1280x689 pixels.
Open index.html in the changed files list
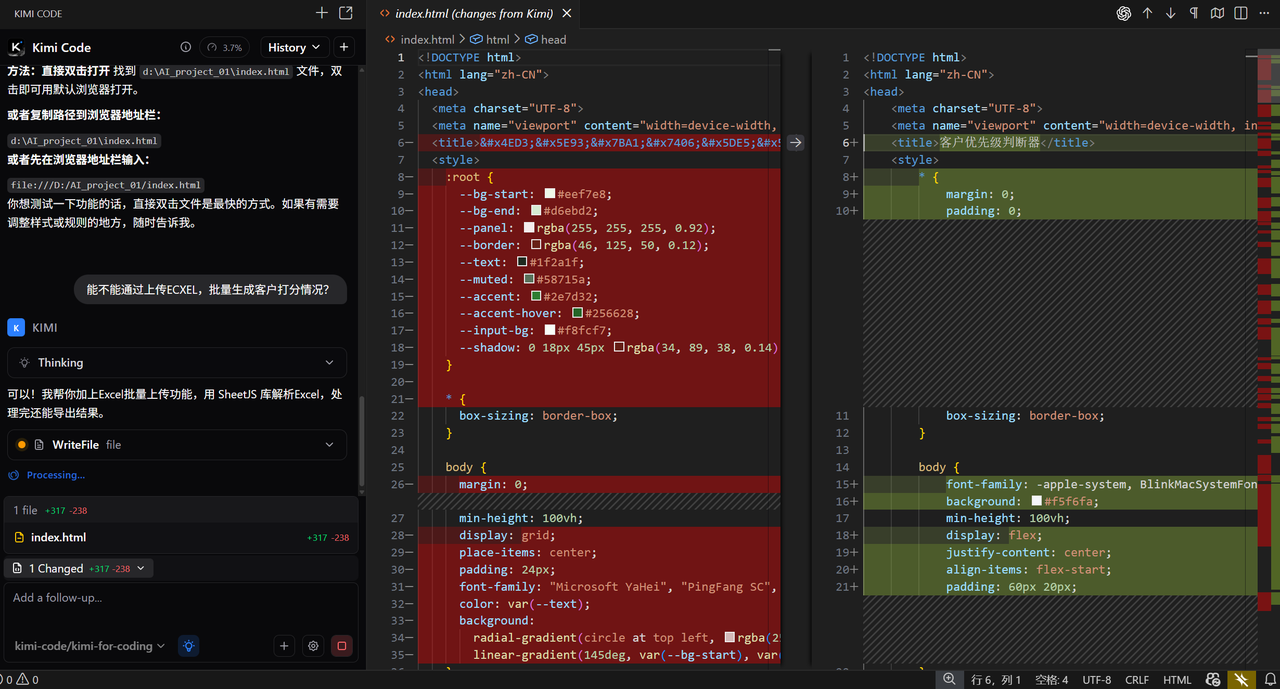pos(59,537)
